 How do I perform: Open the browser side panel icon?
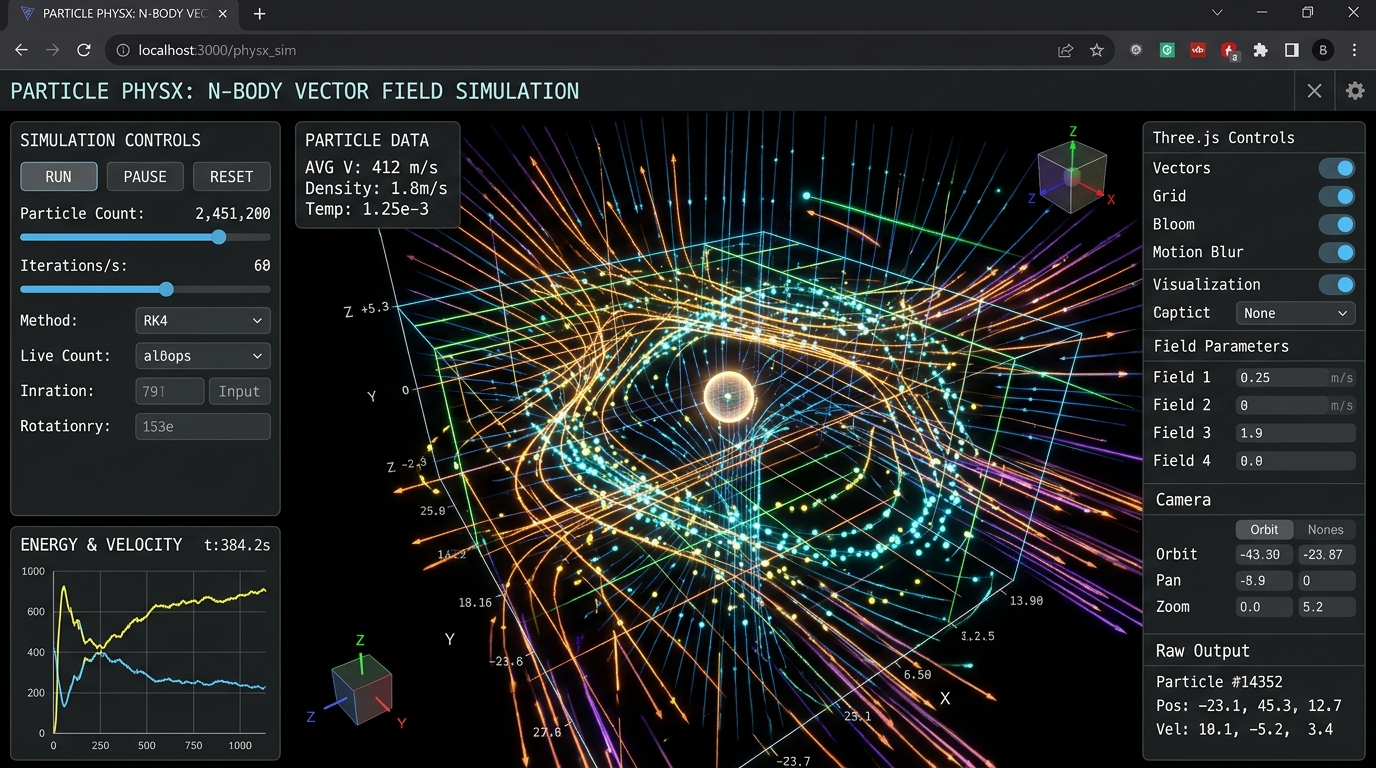pyautogui.click(x=1291, y=50)
